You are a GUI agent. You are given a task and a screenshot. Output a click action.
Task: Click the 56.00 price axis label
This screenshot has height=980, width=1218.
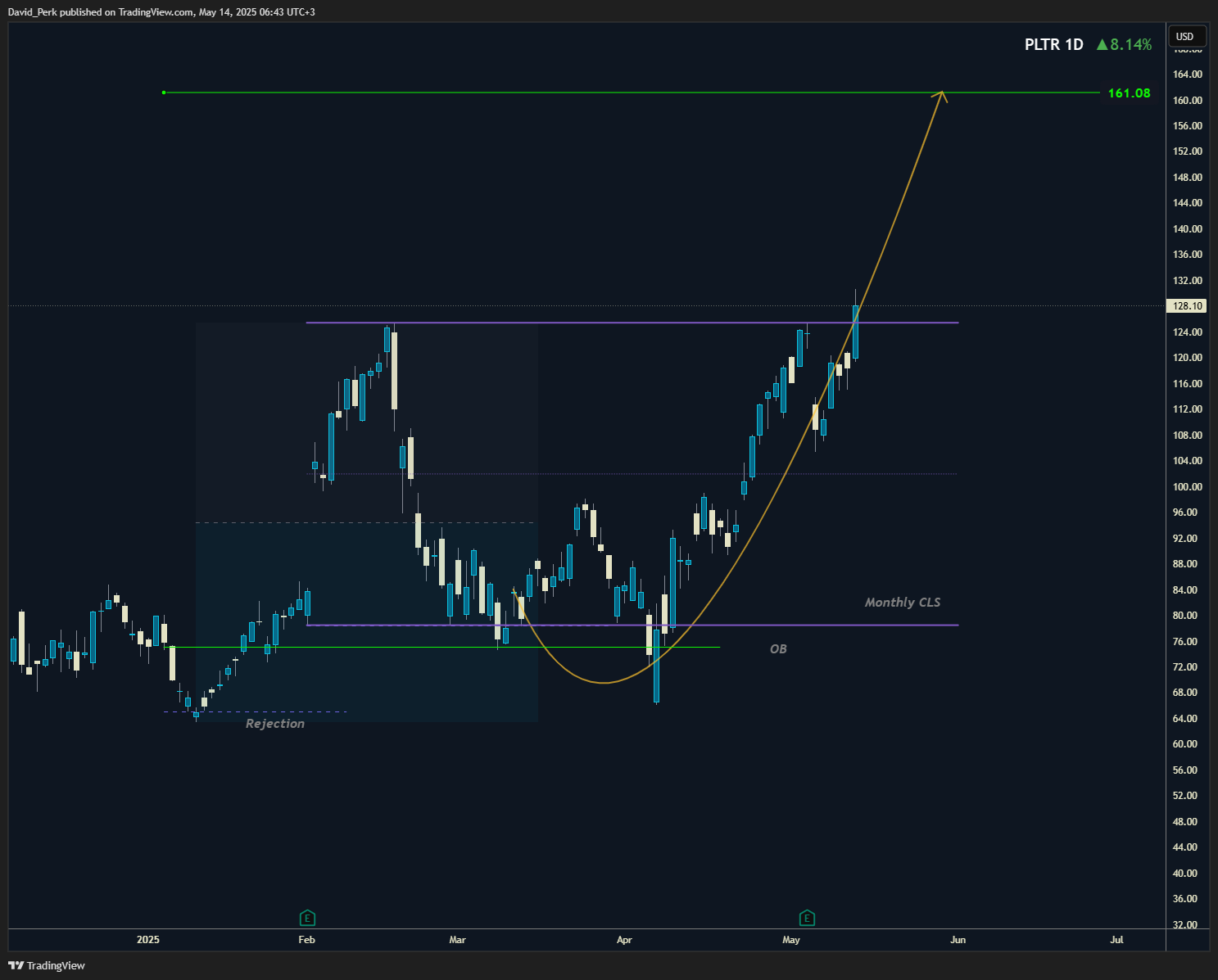point(1187,770)
